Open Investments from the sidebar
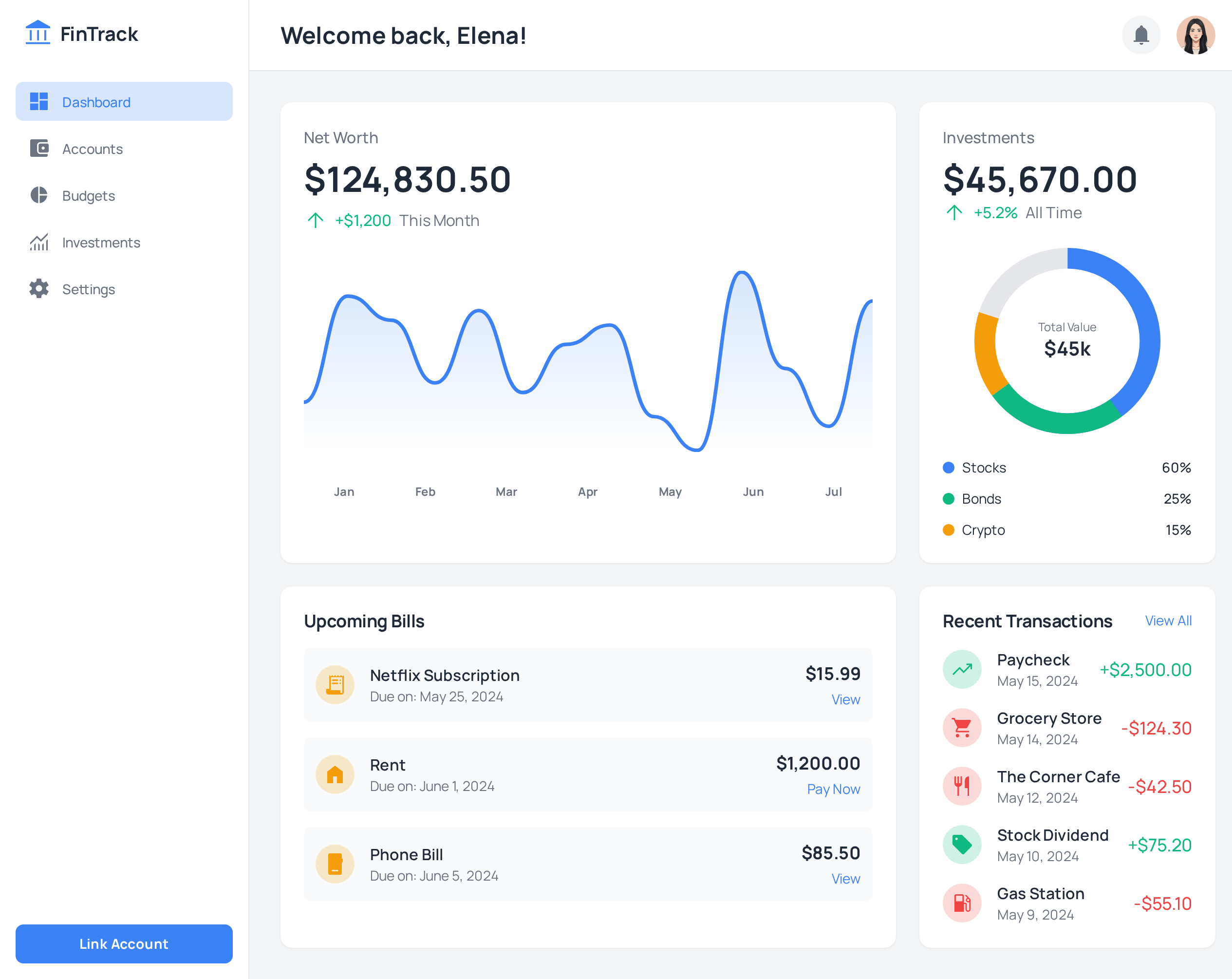 101,243
